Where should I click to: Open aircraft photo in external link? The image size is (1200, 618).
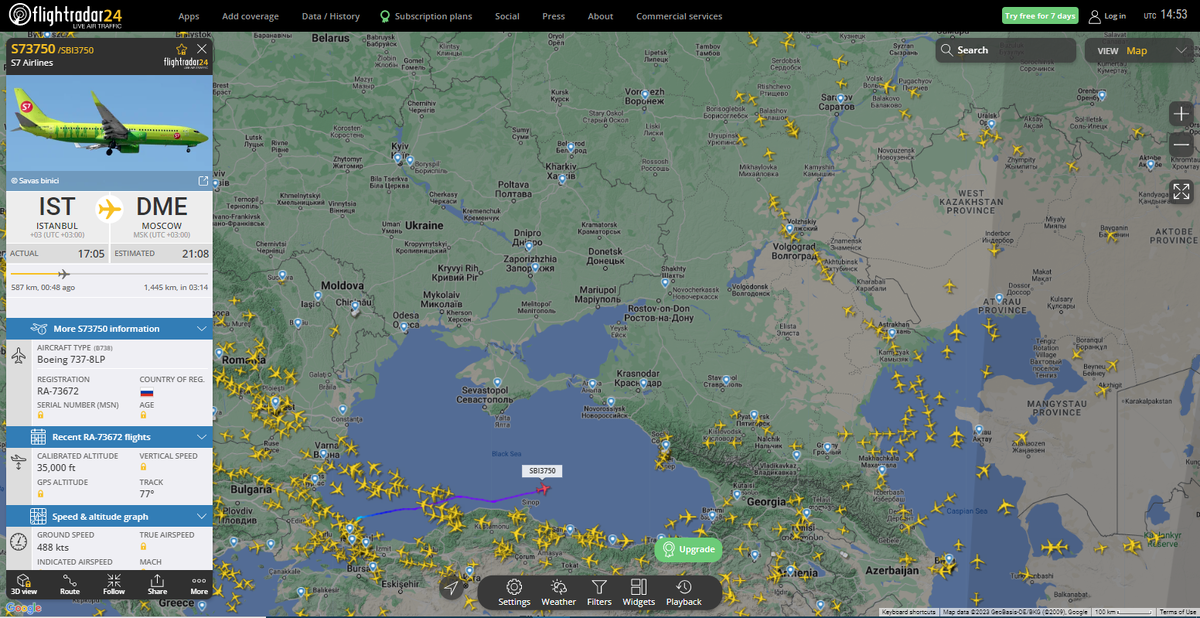pyautogui.click(x=203, y=180)
